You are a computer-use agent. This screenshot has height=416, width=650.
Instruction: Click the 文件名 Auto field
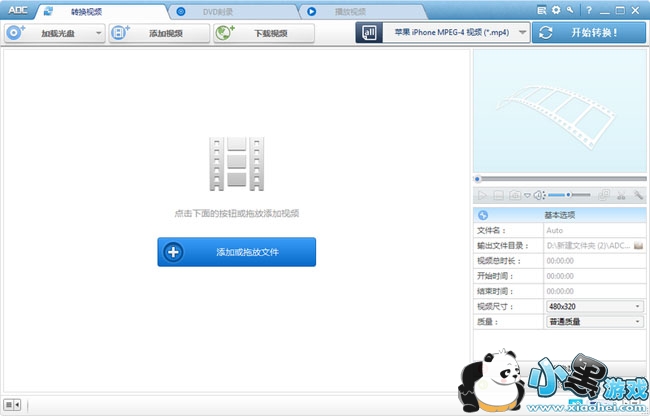(x=594, y=230)
